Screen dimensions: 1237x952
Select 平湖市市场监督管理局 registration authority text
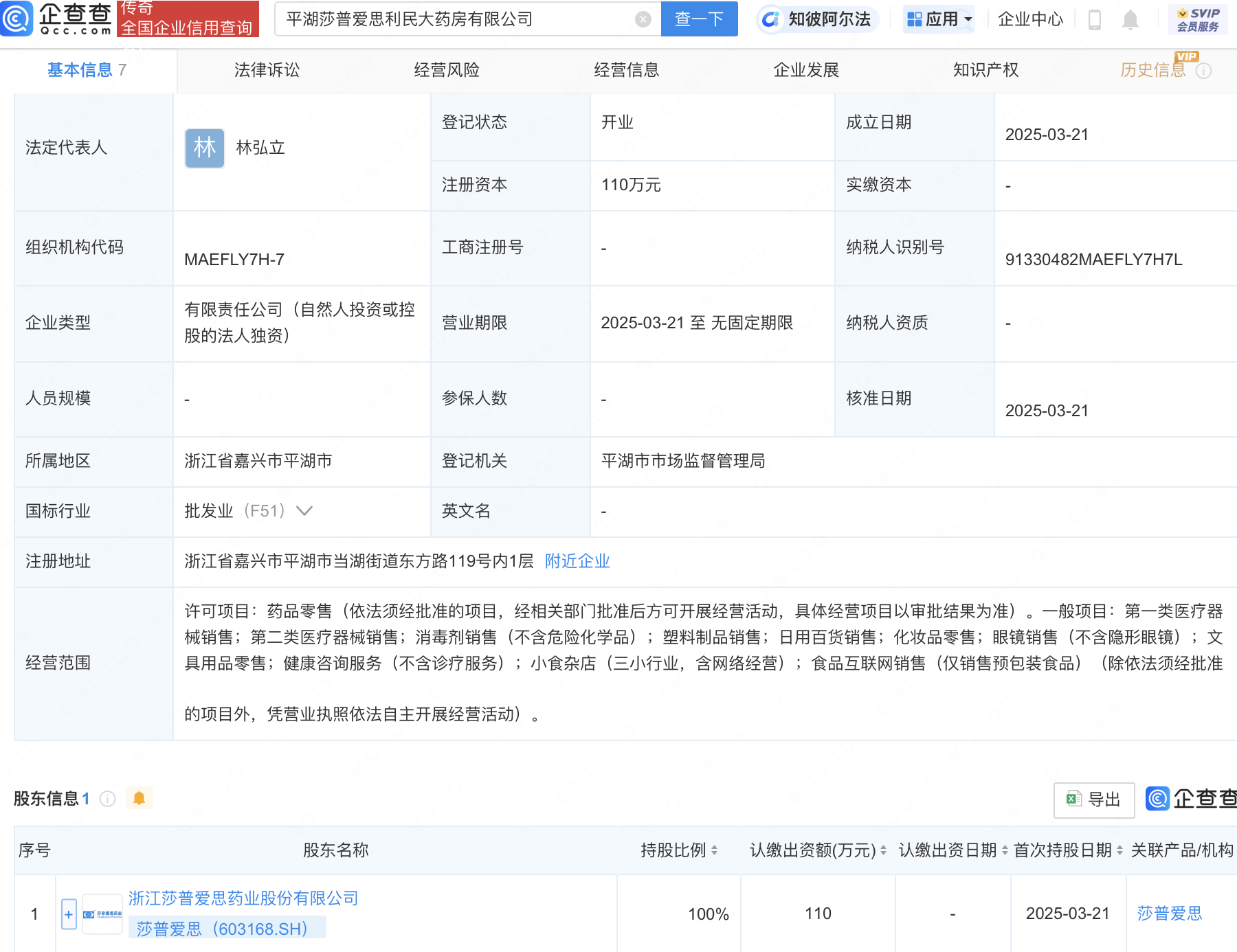(x=683, y=461)
